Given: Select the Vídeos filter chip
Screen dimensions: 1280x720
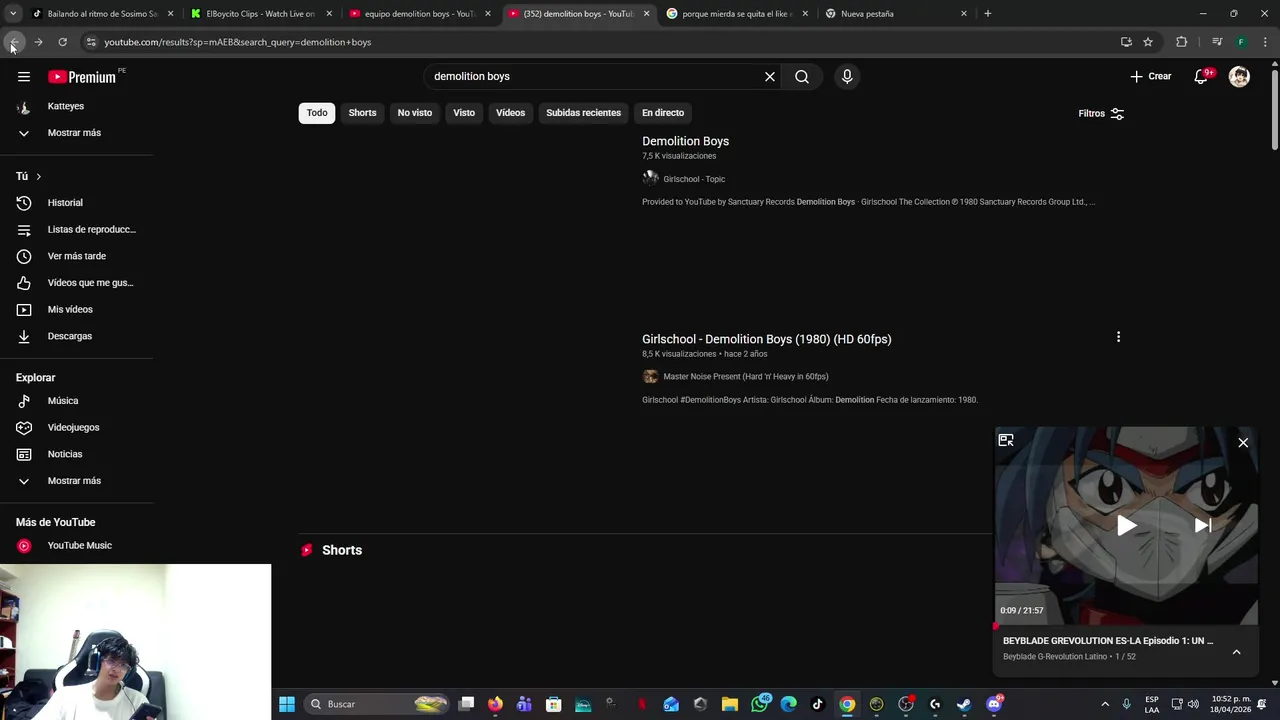Looking at the screenshot, I should coord(510,113).
